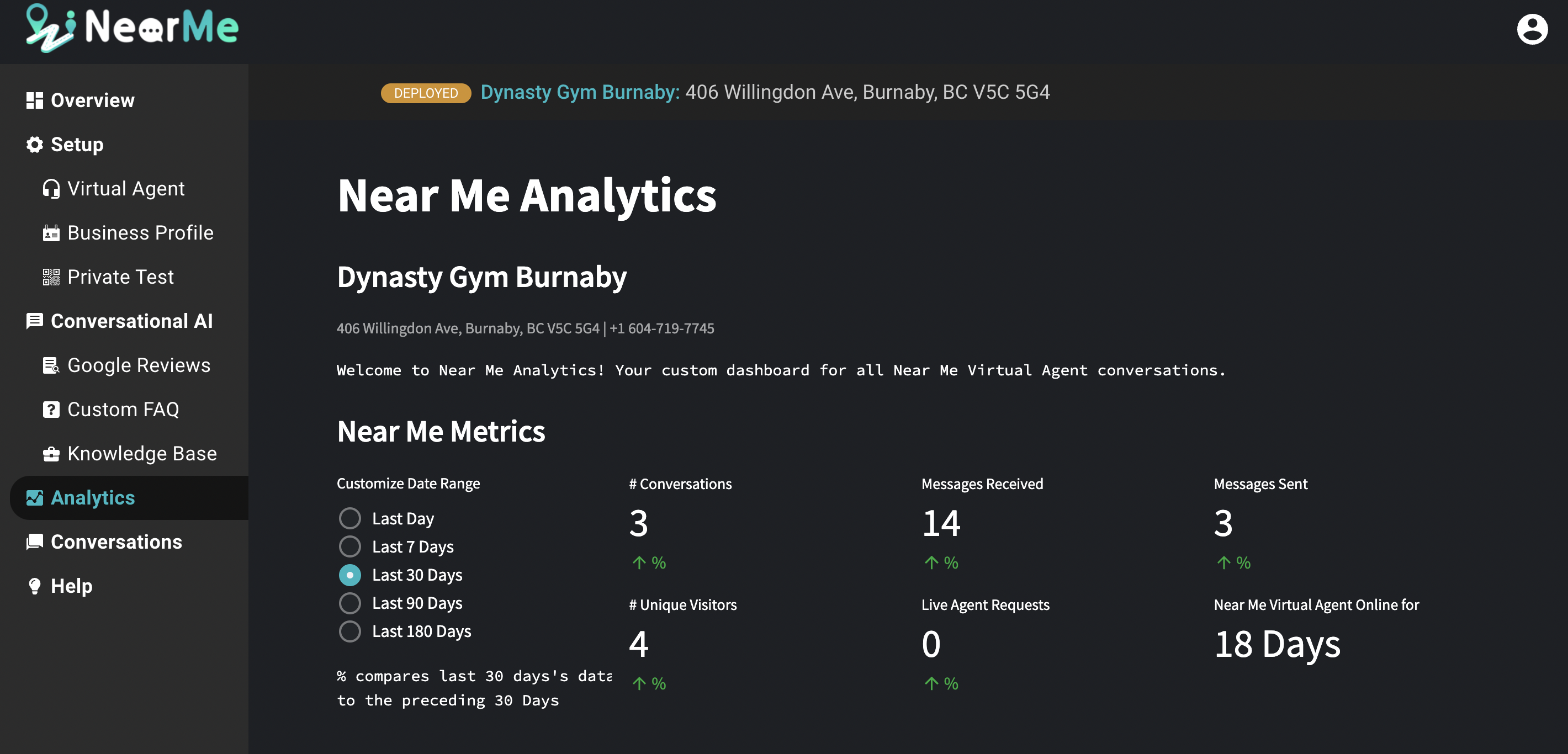The width and height of the screenshot is (1568, 754).
Task: Open the Overview page
Action: click(92, 100)
